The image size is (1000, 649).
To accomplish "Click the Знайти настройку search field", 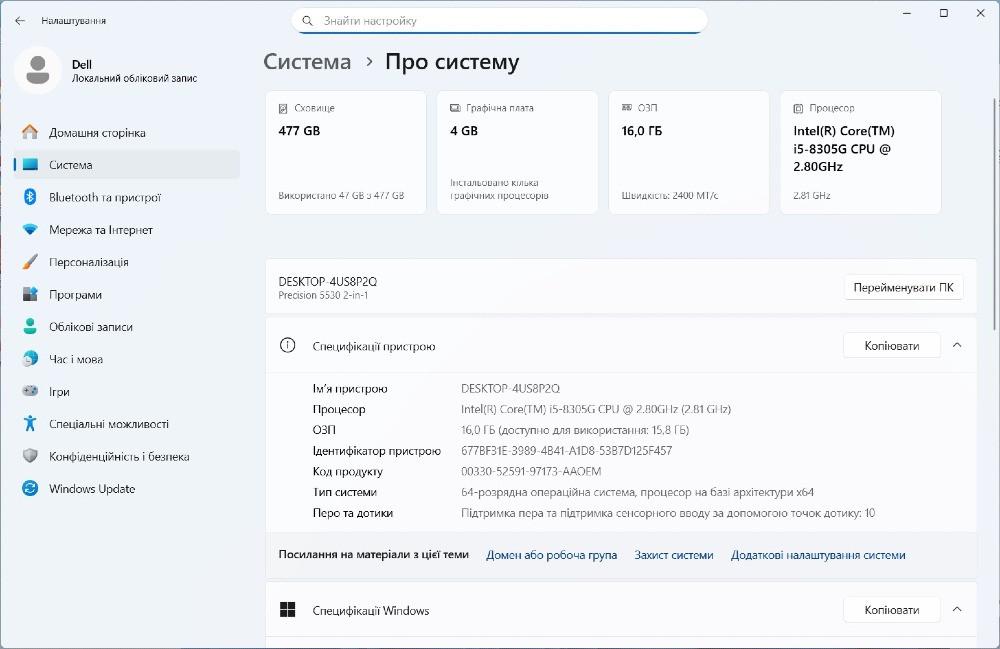I will click(499, 21).
